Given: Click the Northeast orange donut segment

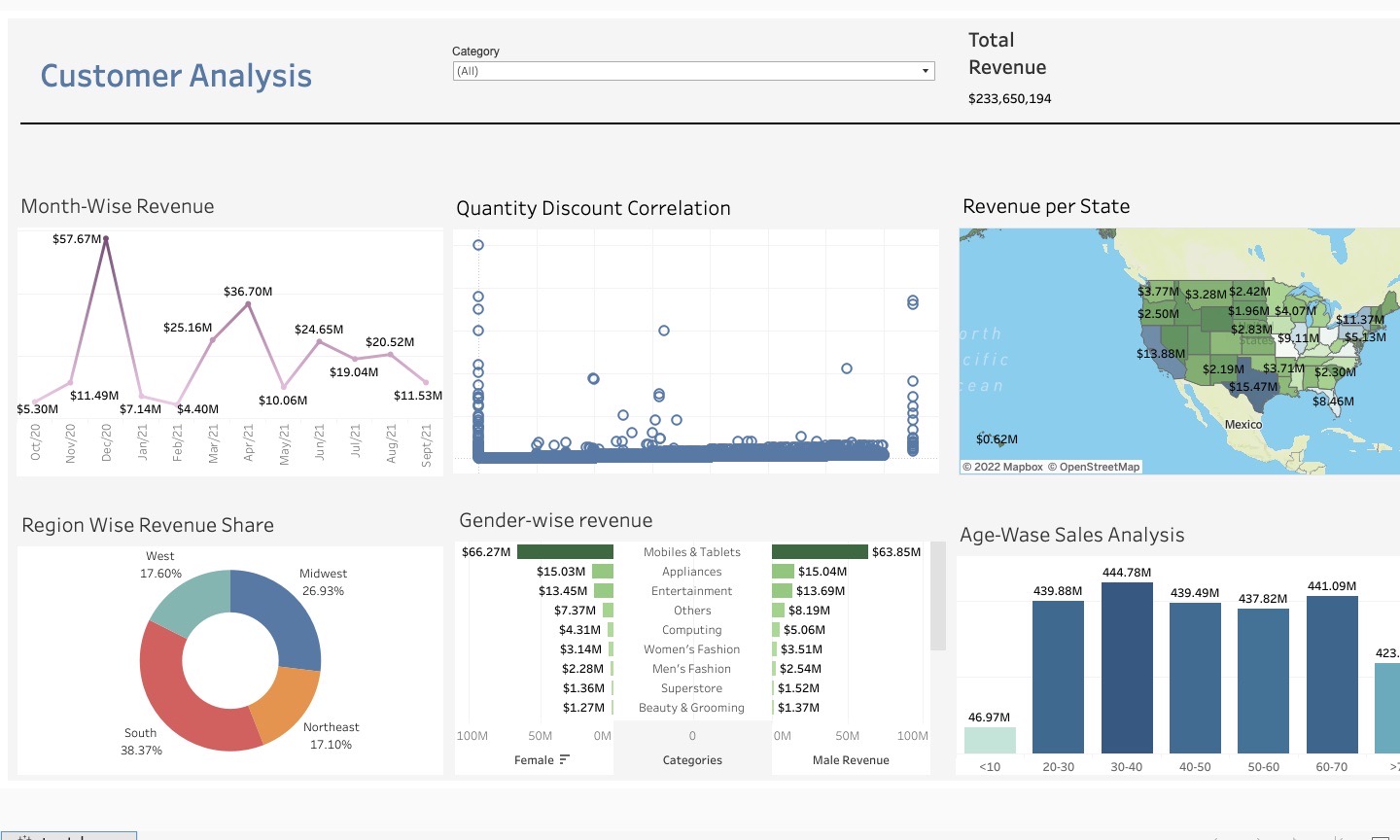Looking at the screenshot, I should pos(287,705).
